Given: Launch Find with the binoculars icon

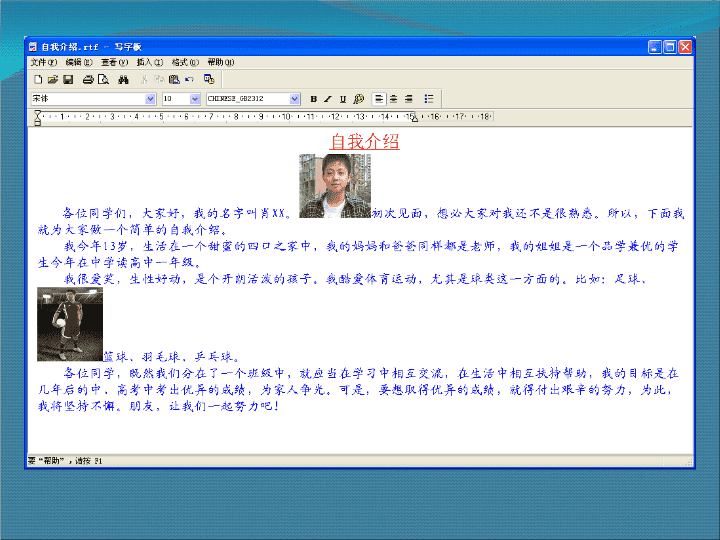Looking at the screenshot, I should (123, 79).
